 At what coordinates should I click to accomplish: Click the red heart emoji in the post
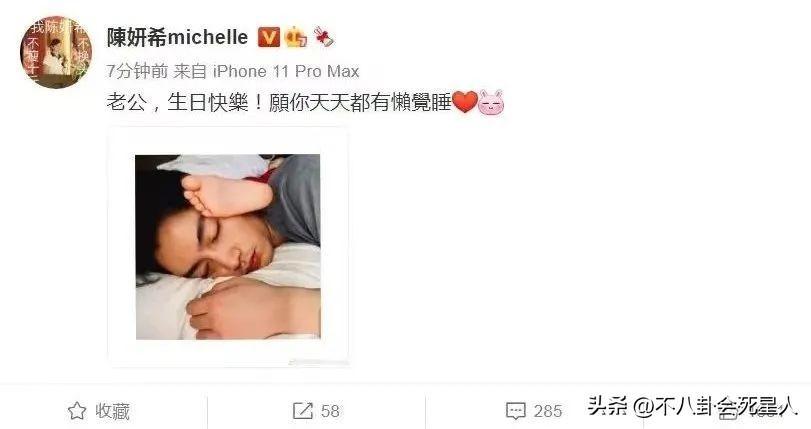pos(464,102)
